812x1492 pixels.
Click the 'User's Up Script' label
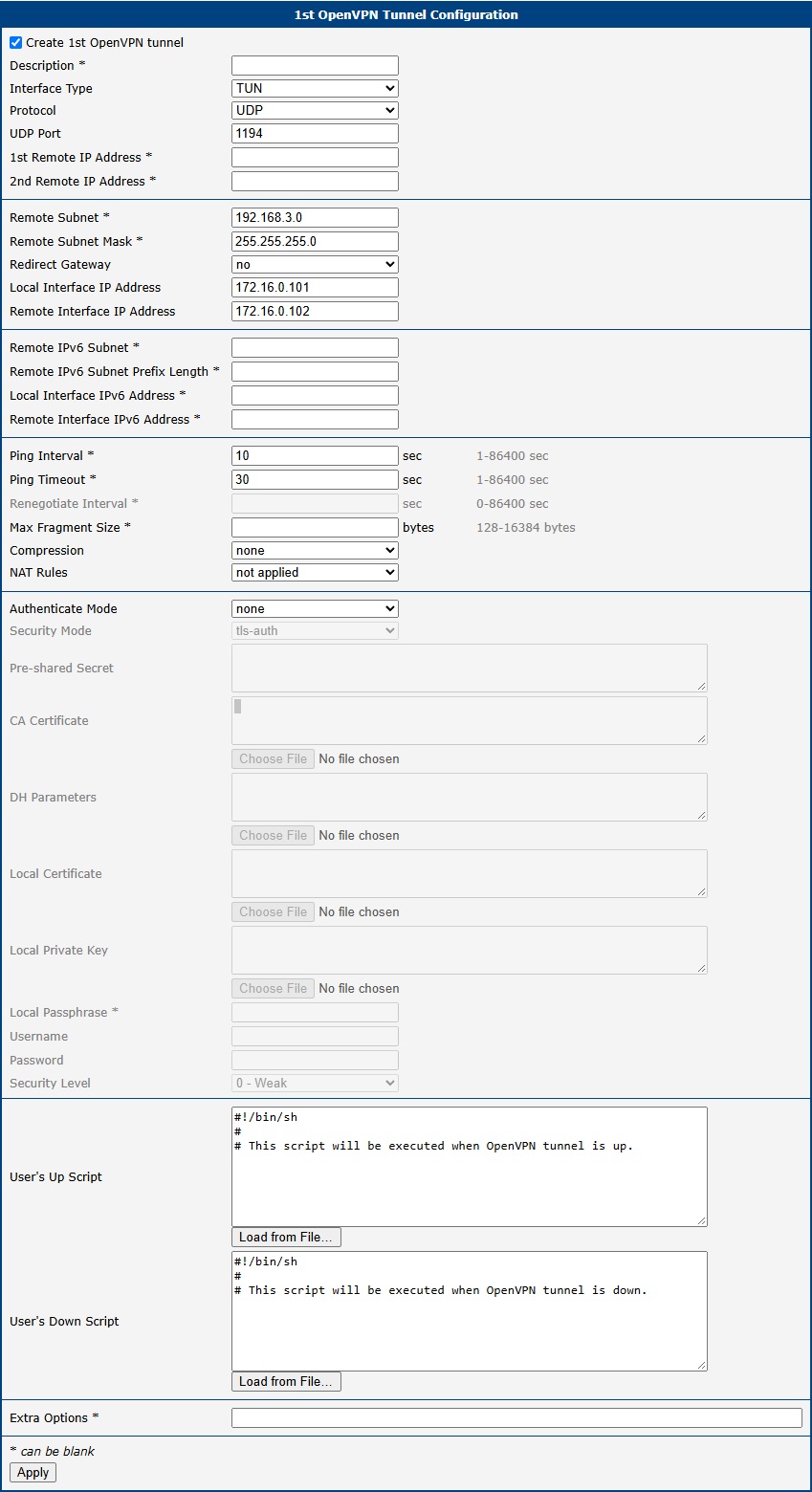[x=55, y=1176]
